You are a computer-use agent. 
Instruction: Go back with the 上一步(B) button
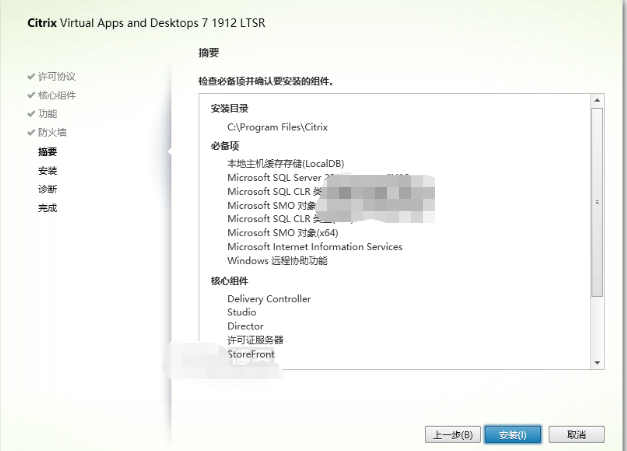(453, 435)
